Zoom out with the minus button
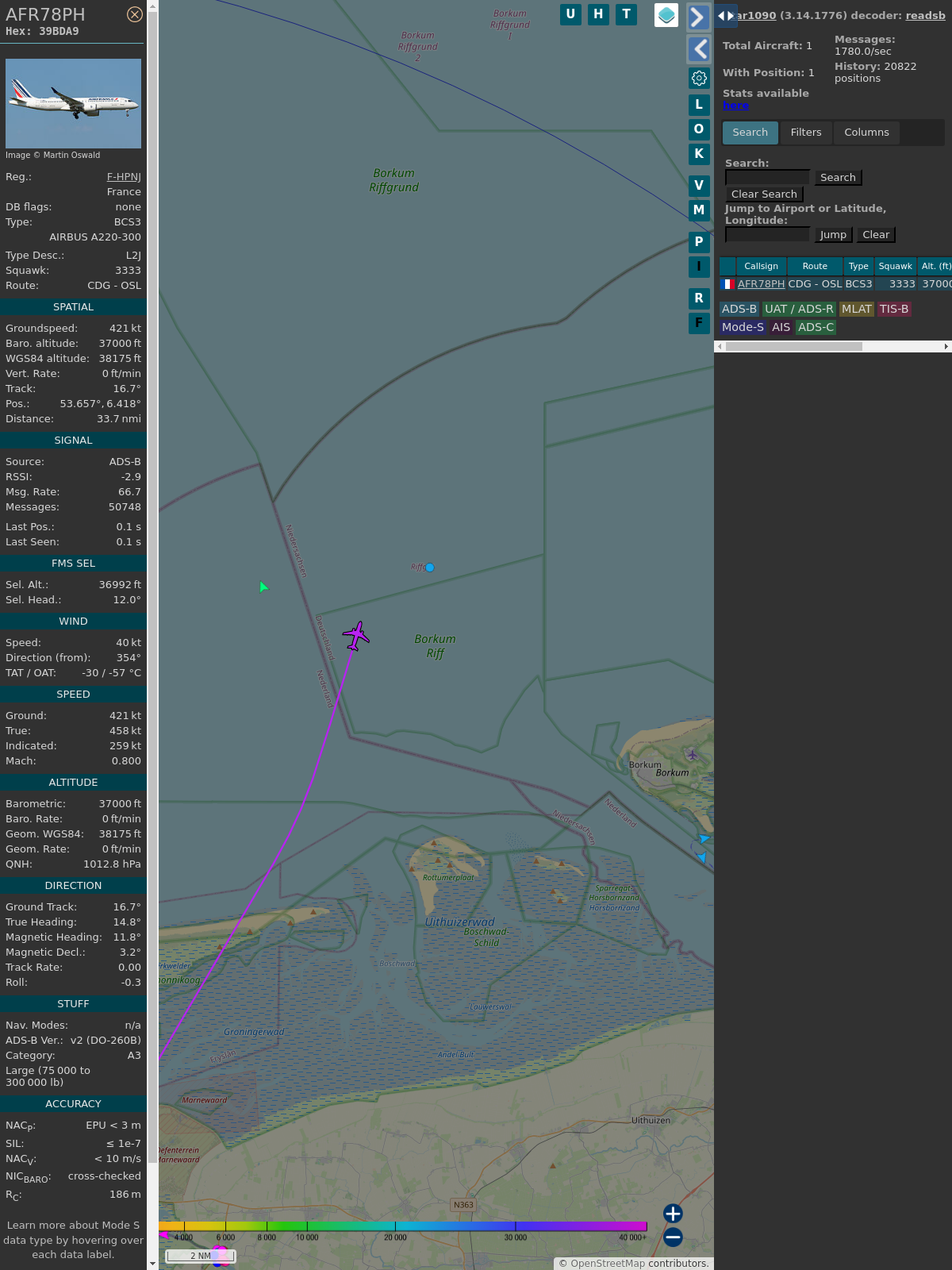952x1270 pixels. click(673, 1237)
